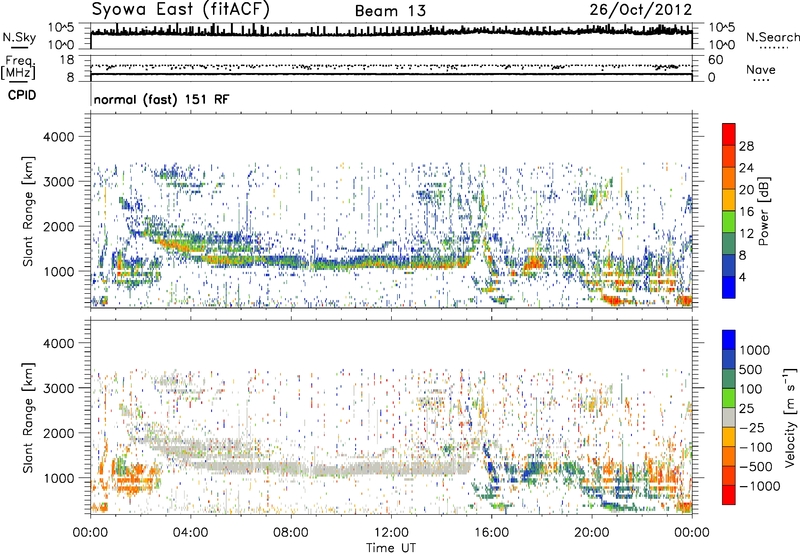Click the '08:00' time axis tick

point(291,533)
